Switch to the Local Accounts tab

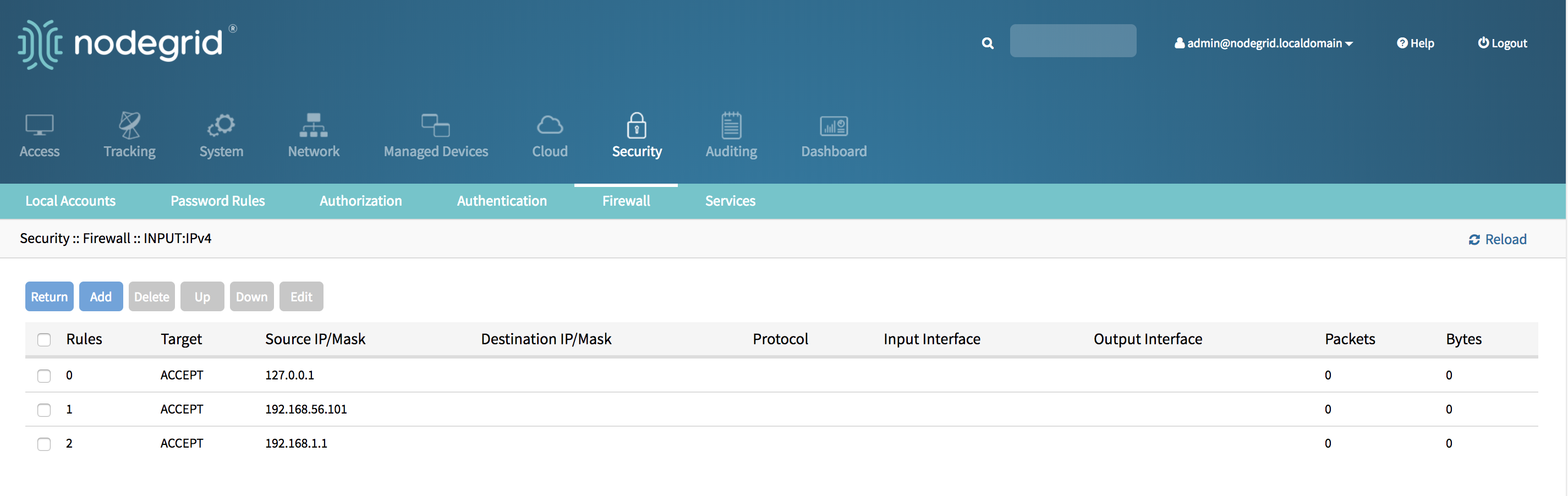70,201
